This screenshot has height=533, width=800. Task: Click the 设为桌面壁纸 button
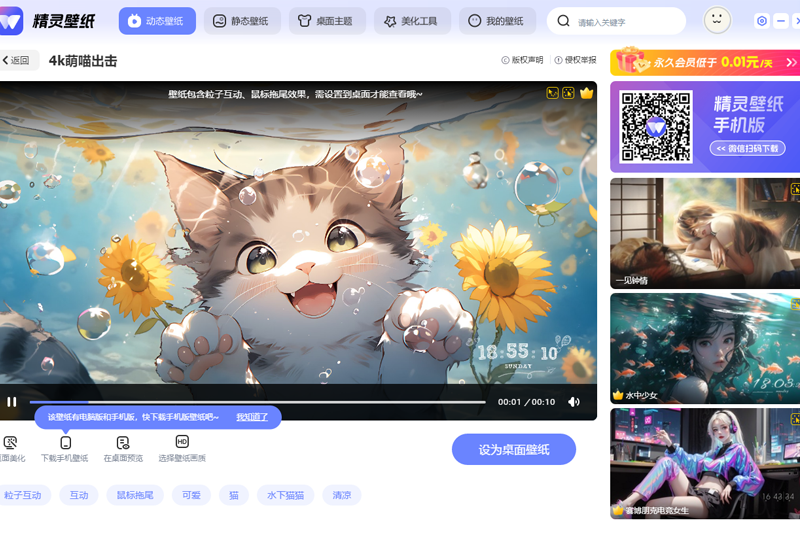click(513, 449)
